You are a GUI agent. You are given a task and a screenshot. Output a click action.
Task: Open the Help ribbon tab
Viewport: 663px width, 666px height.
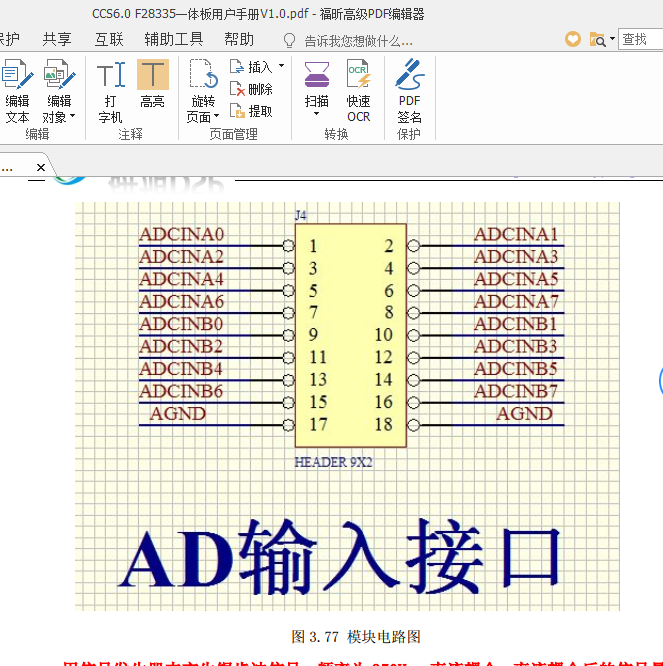click(x=239, y=40)
